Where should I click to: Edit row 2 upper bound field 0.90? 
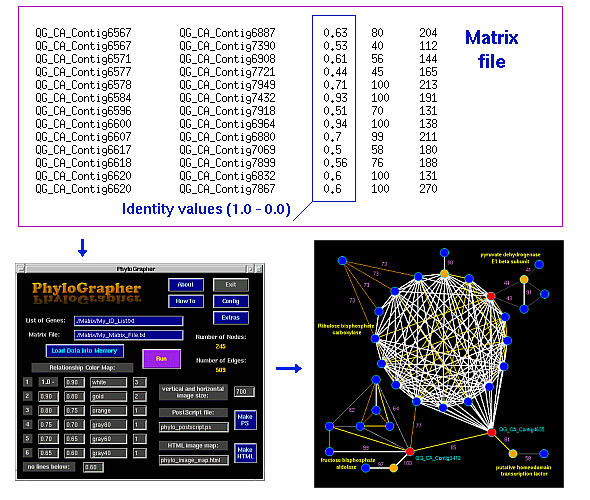coord(48,397)
